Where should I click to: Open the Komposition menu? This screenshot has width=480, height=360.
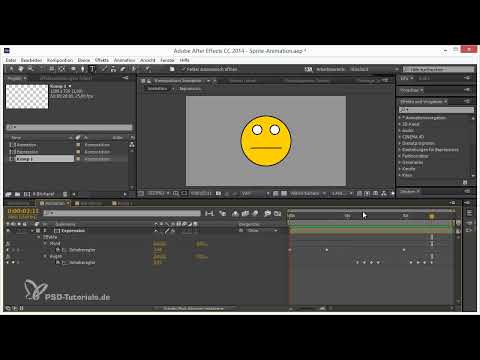coord(60,60)
